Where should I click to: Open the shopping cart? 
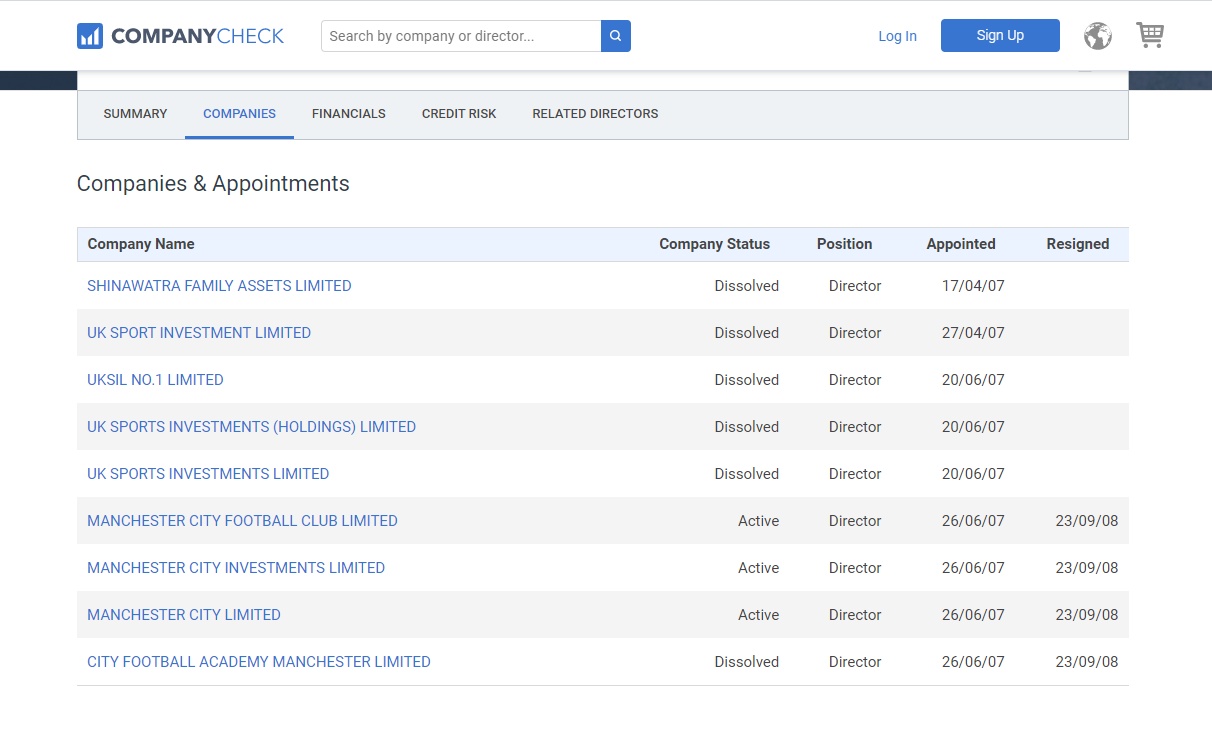[x=1150, y=36]
